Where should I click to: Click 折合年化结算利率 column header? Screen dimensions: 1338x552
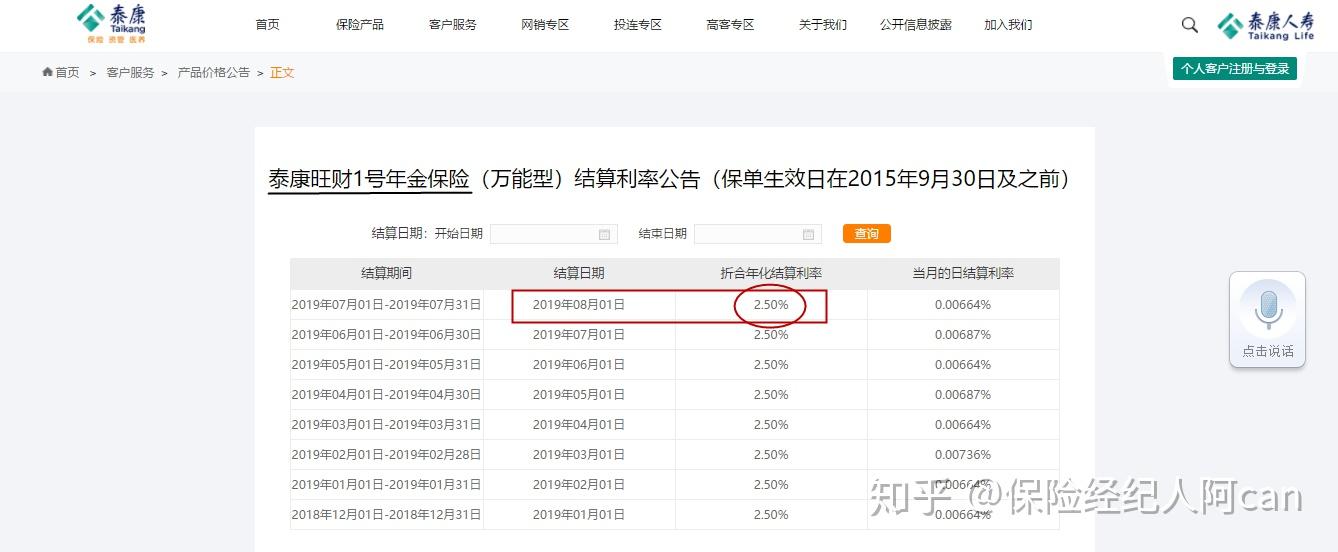coord(771,273)
